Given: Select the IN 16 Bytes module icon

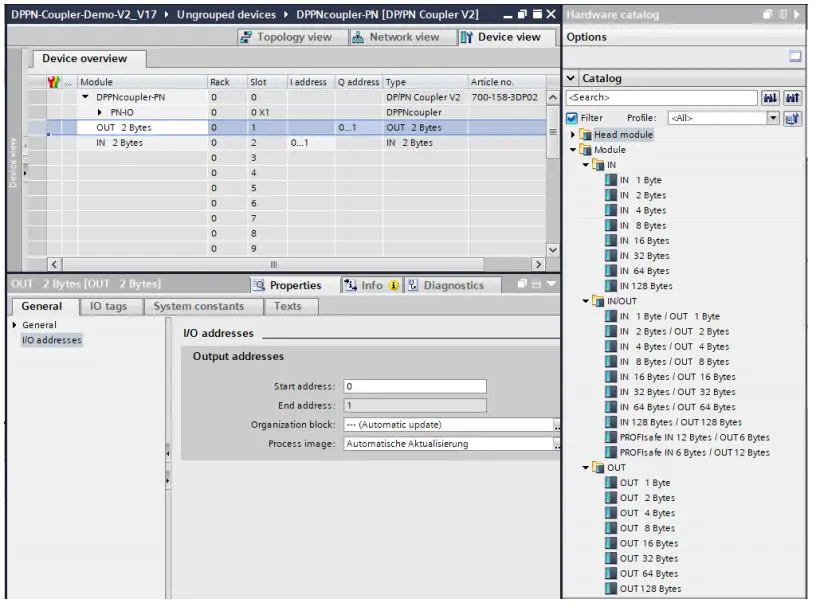Looking at the screenshot, I should tap(611, 240).
